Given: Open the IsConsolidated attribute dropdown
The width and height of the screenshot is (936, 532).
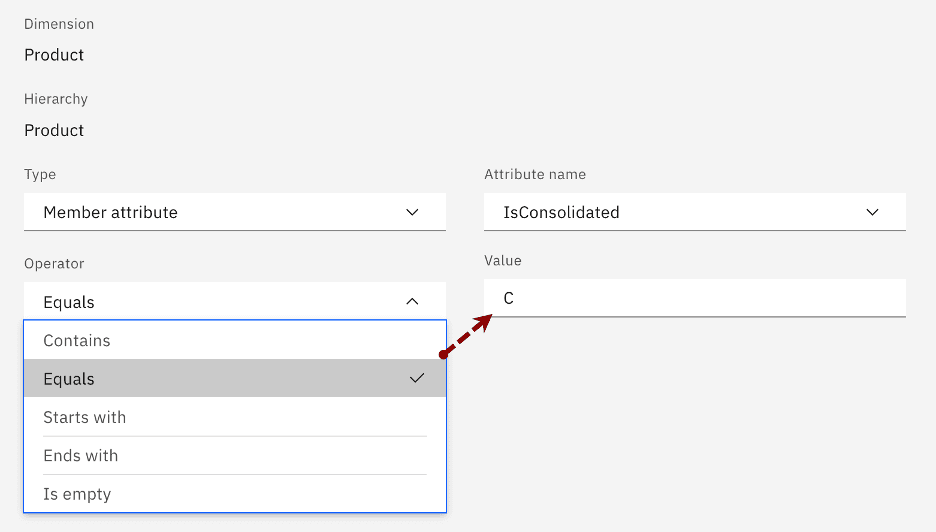Looking at the screenshot, I should (x=694, y=212).
